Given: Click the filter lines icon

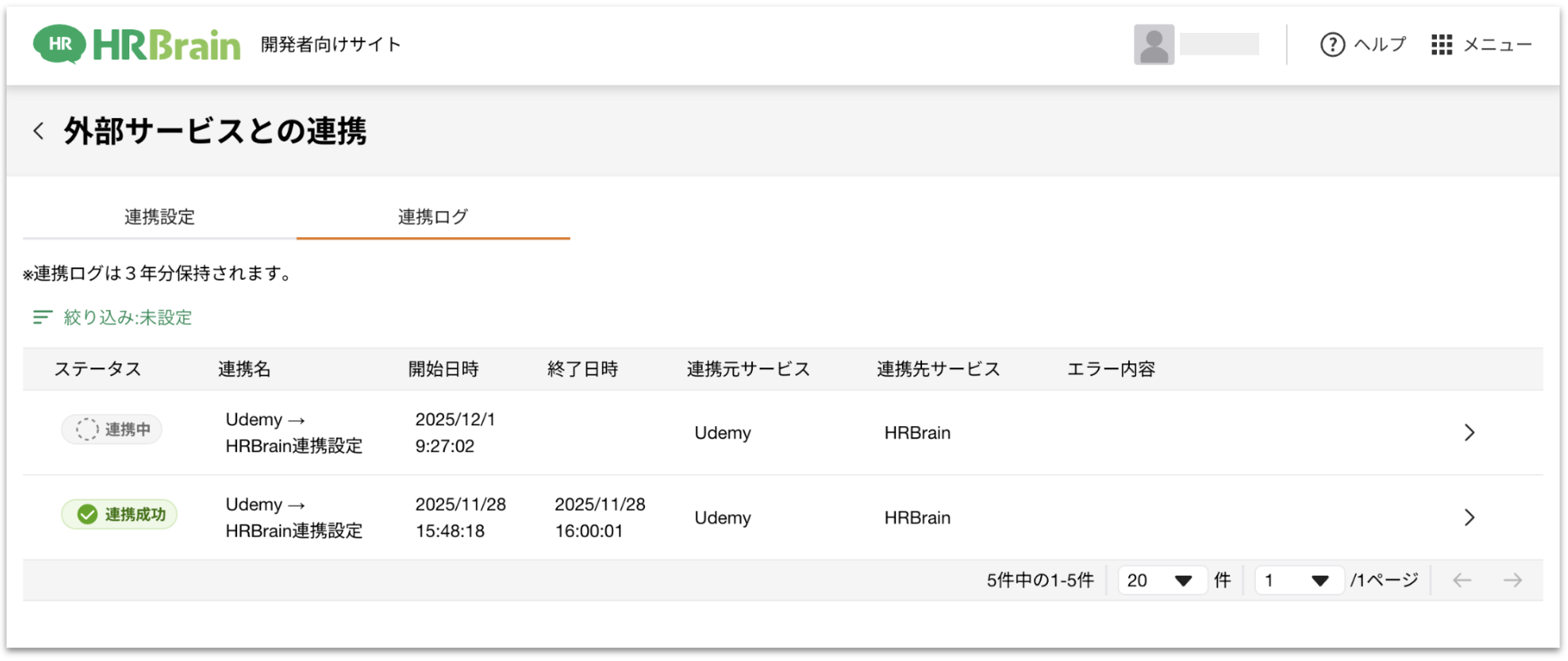Looking at the screenshot, I should [42, 318].
